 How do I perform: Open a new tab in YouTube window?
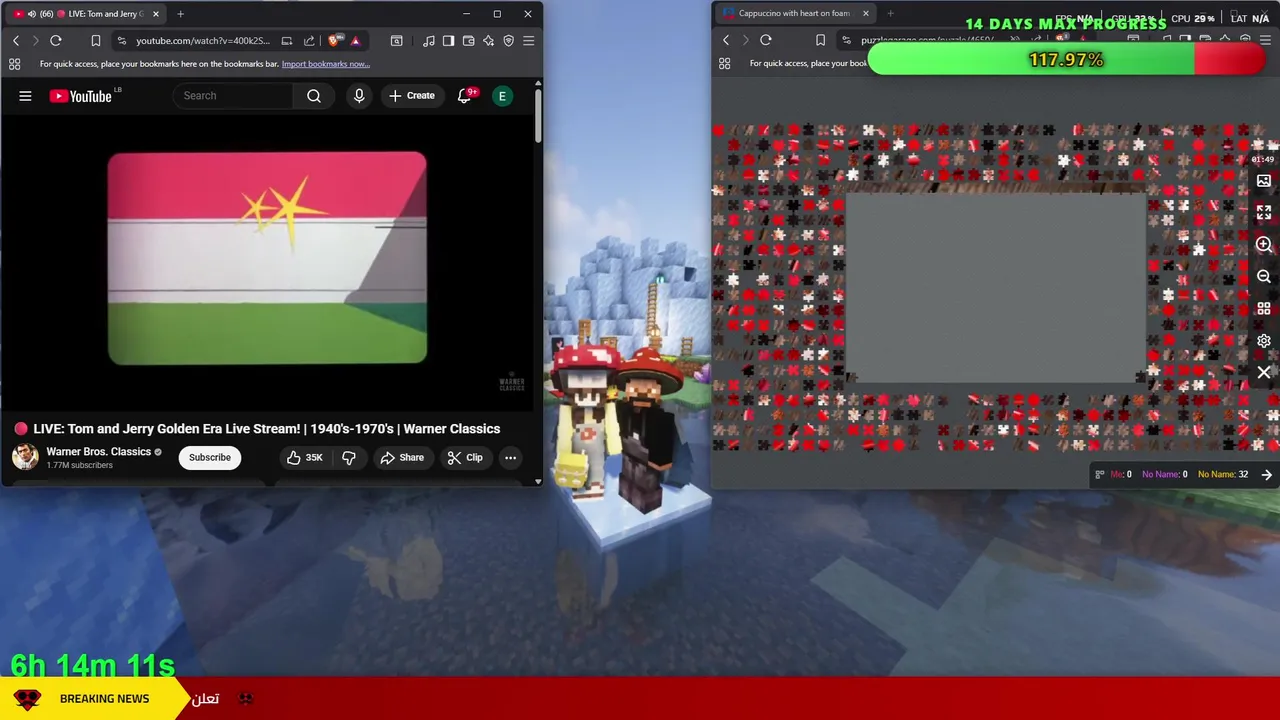pyautogui.click(x=180, y=14)
